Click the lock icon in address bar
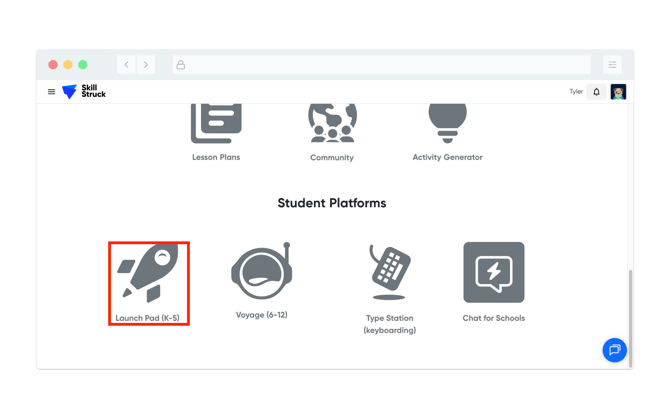This screenshot has width=670, height=418. pos(181,65)
